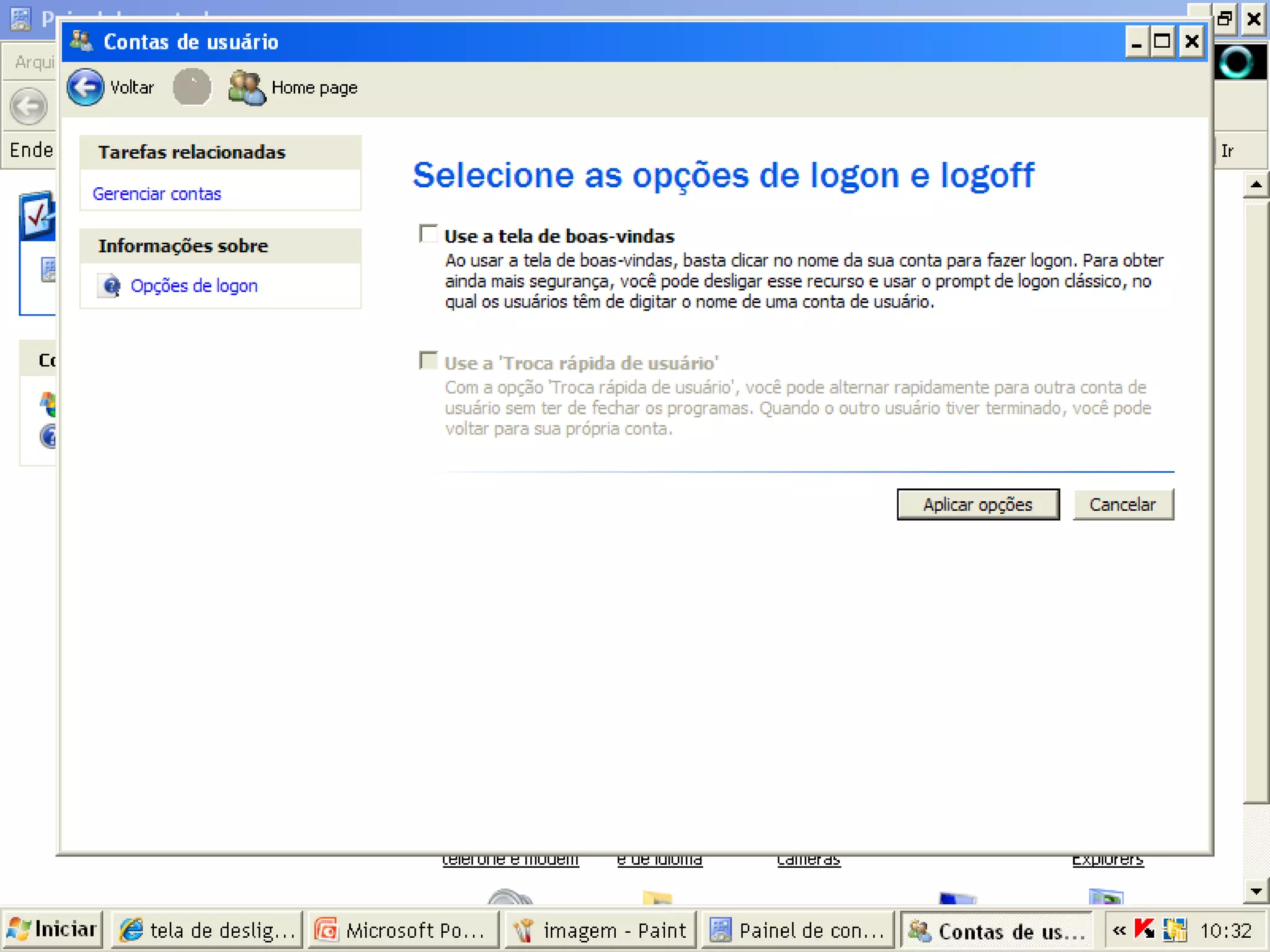Open the Opções de logon help link
Image resolution: width=1270 pixels, height=952 pixels.
click(194, 286)
